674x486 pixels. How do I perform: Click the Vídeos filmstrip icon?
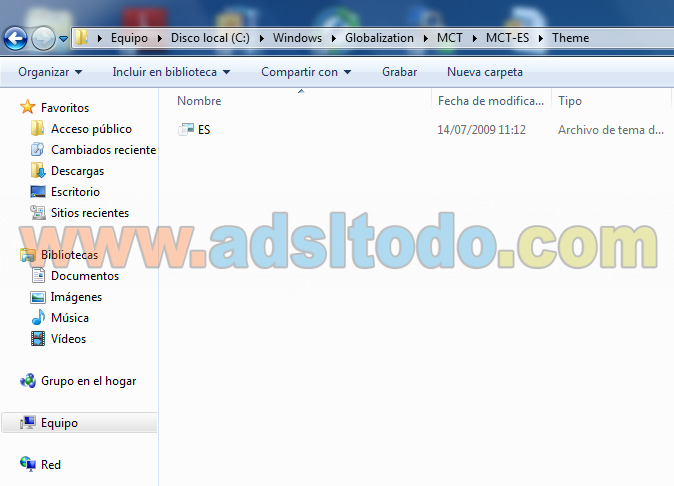[38, 339]
